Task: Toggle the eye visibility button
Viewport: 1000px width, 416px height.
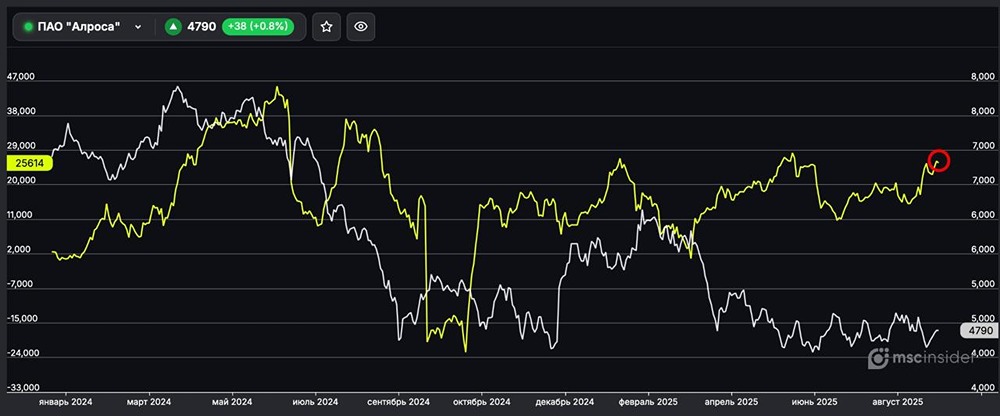Action: tap(361, 27)
